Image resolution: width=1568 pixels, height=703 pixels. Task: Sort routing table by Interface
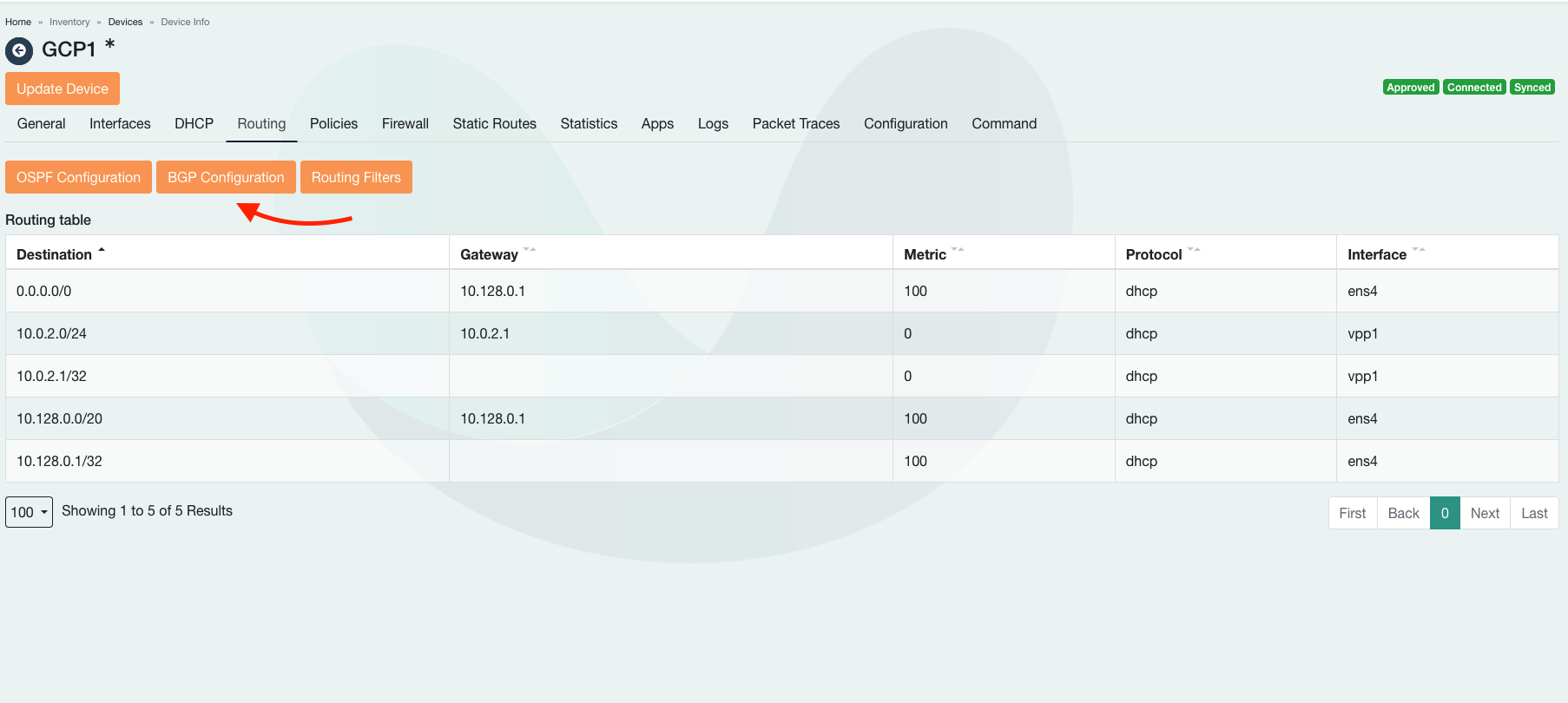tap(1376, 254)
